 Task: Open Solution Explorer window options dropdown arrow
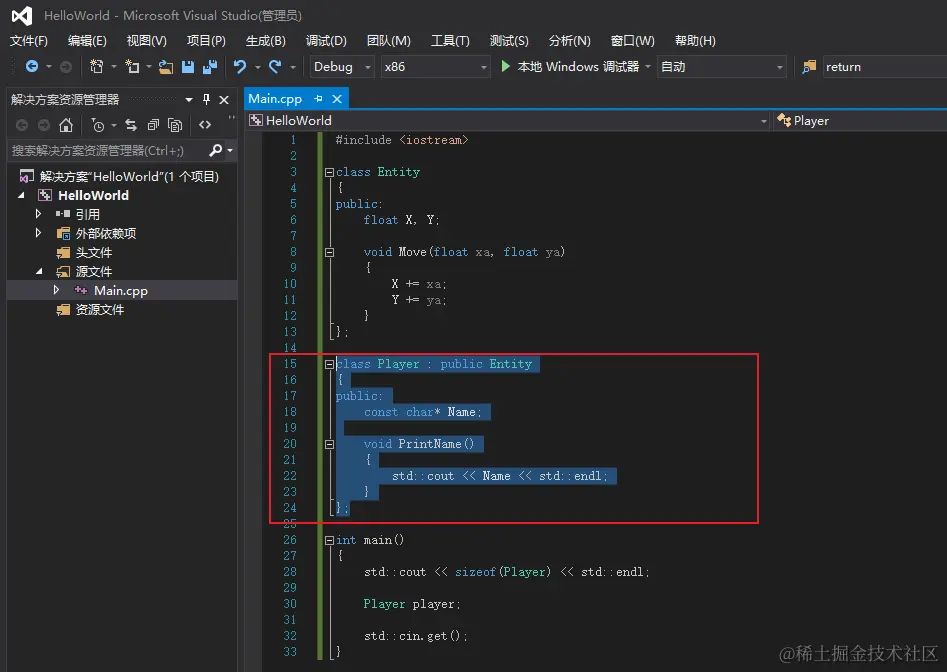[189, 100]
